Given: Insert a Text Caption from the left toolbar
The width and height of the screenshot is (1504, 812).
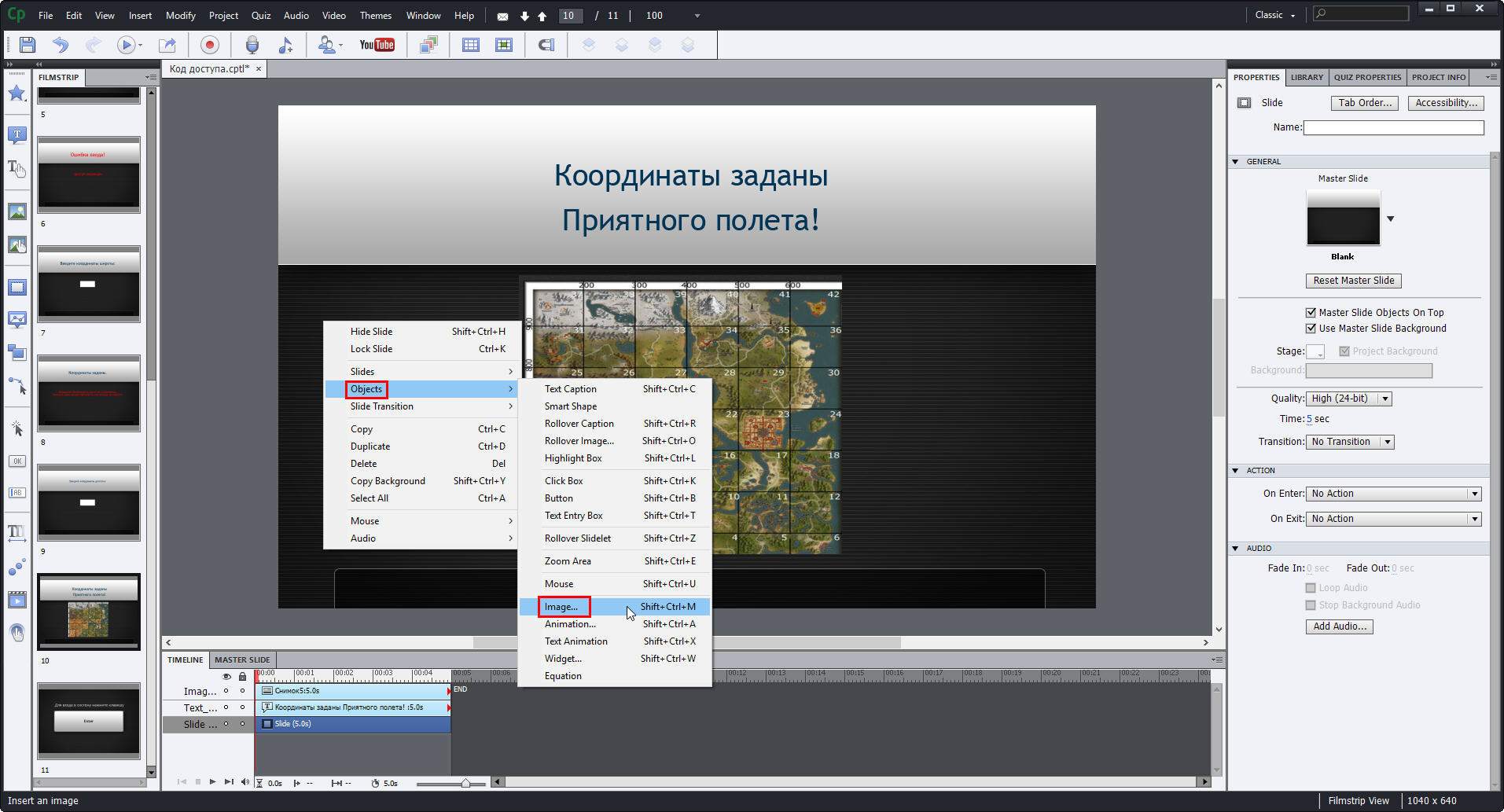Looking at the screenshot, I should [17, 134].
